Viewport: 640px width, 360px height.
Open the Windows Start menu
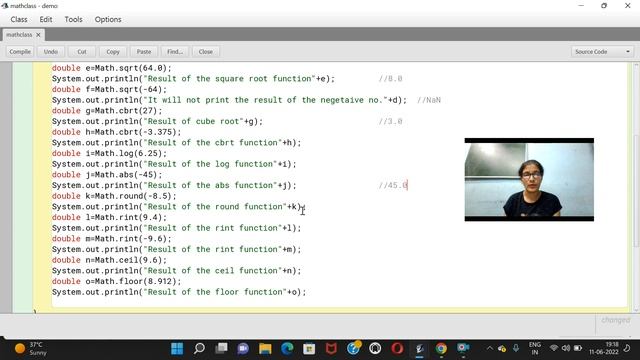coord(177,349)
